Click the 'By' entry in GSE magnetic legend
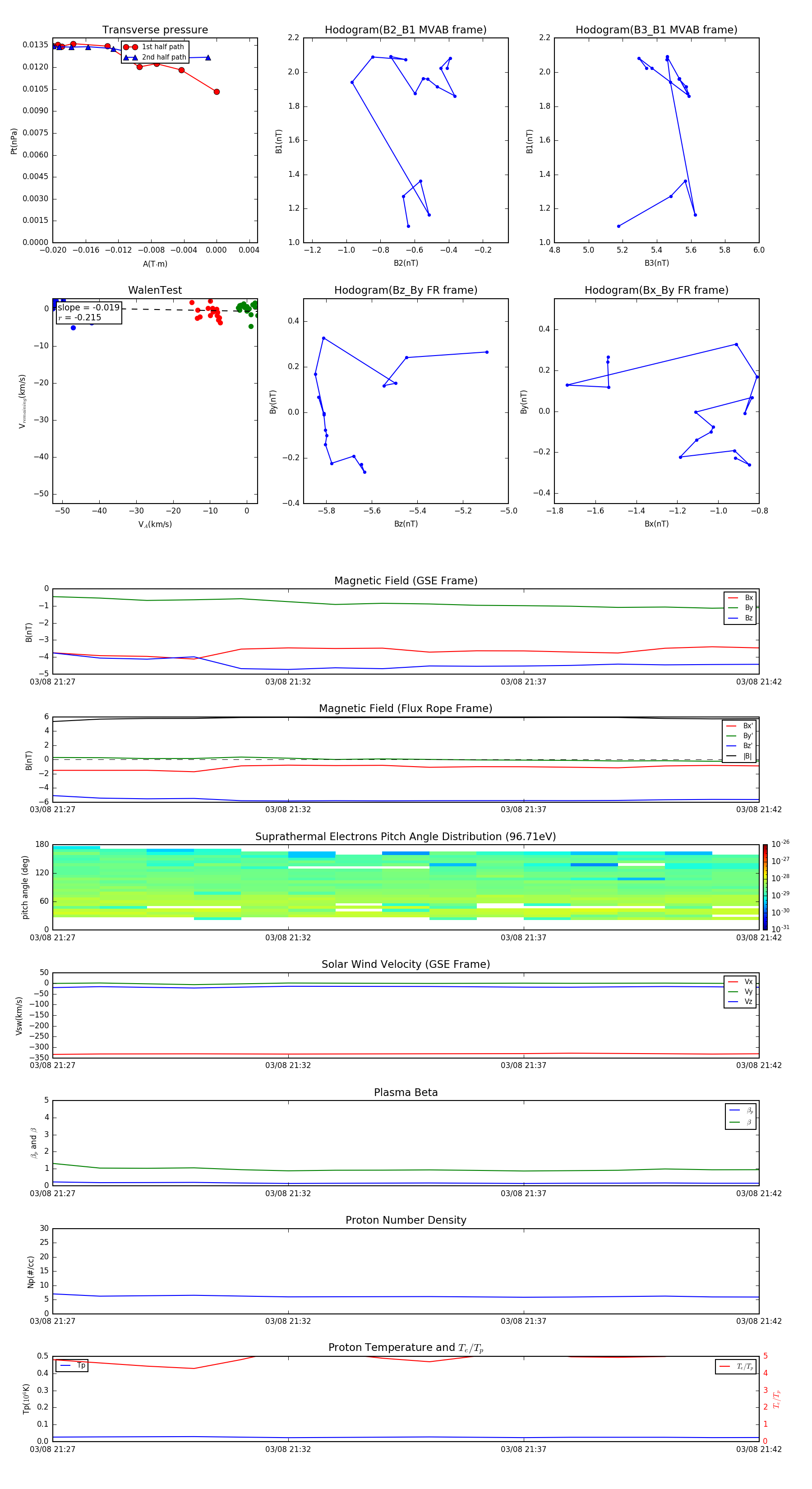Image resolution: width=812 pixels, height=1489 pixels. [x=740, y=607]
